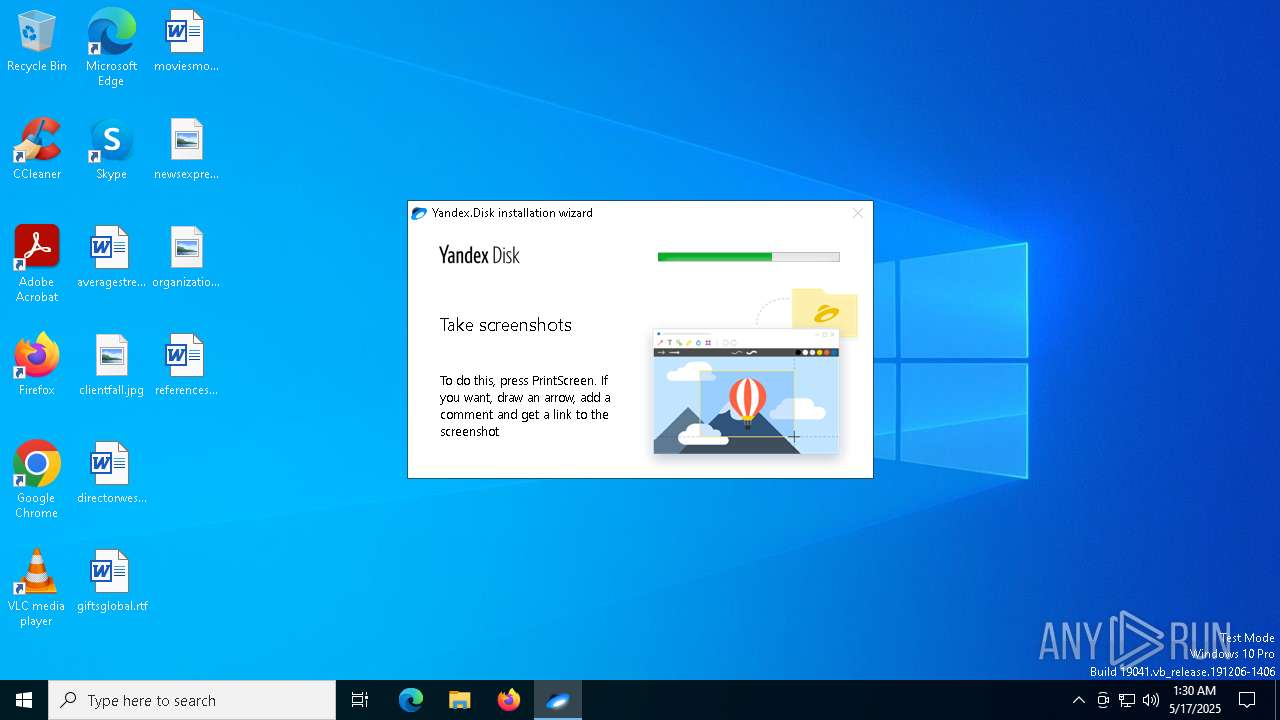This screenshot has height=720, width=1280.
Task: Close the Yandex.Disk installation wizard
Action: pos(857,213)
